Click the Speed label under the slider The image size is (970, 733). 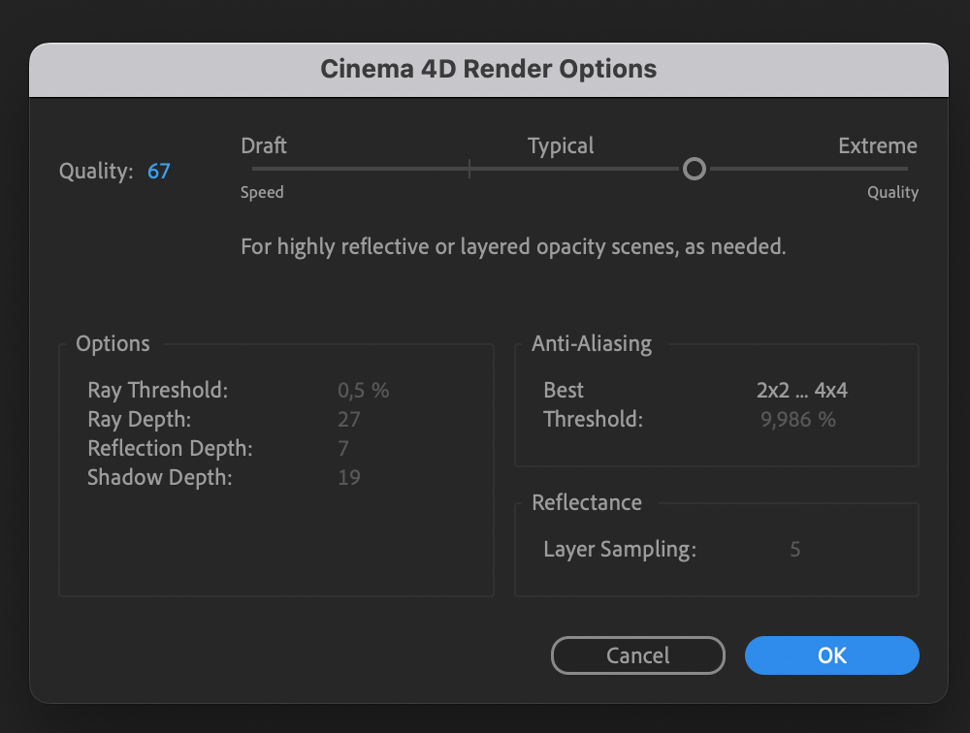tap(262, 192)
